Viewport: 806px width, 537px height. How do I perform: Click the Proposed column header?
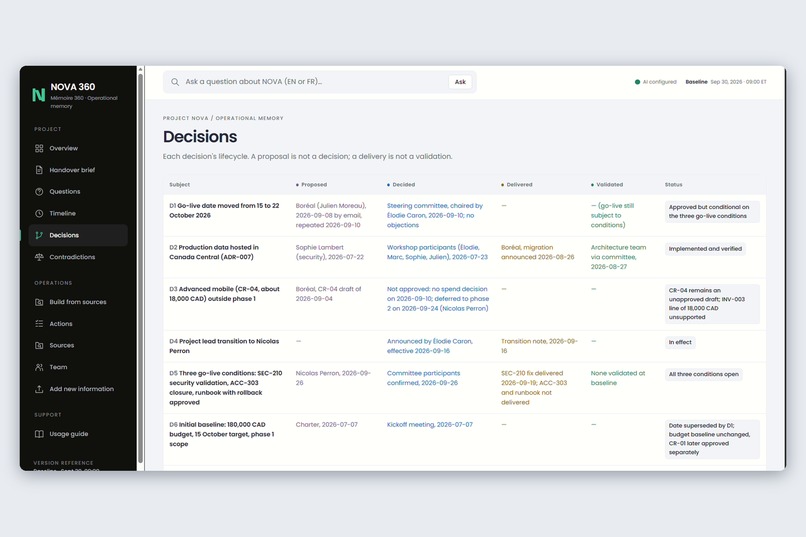(312, 184)
